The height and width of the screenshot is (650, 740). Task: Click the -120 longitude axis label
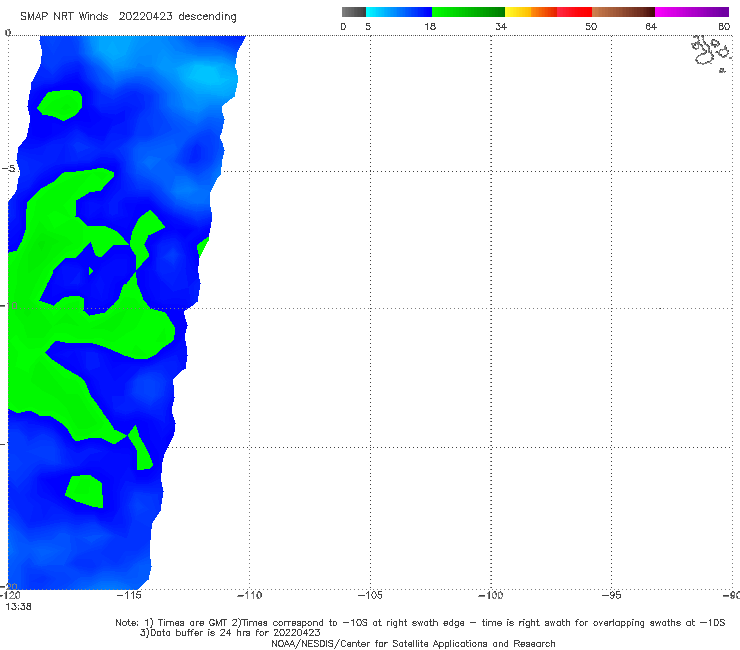pyautogui.click(x=10, y=595)
